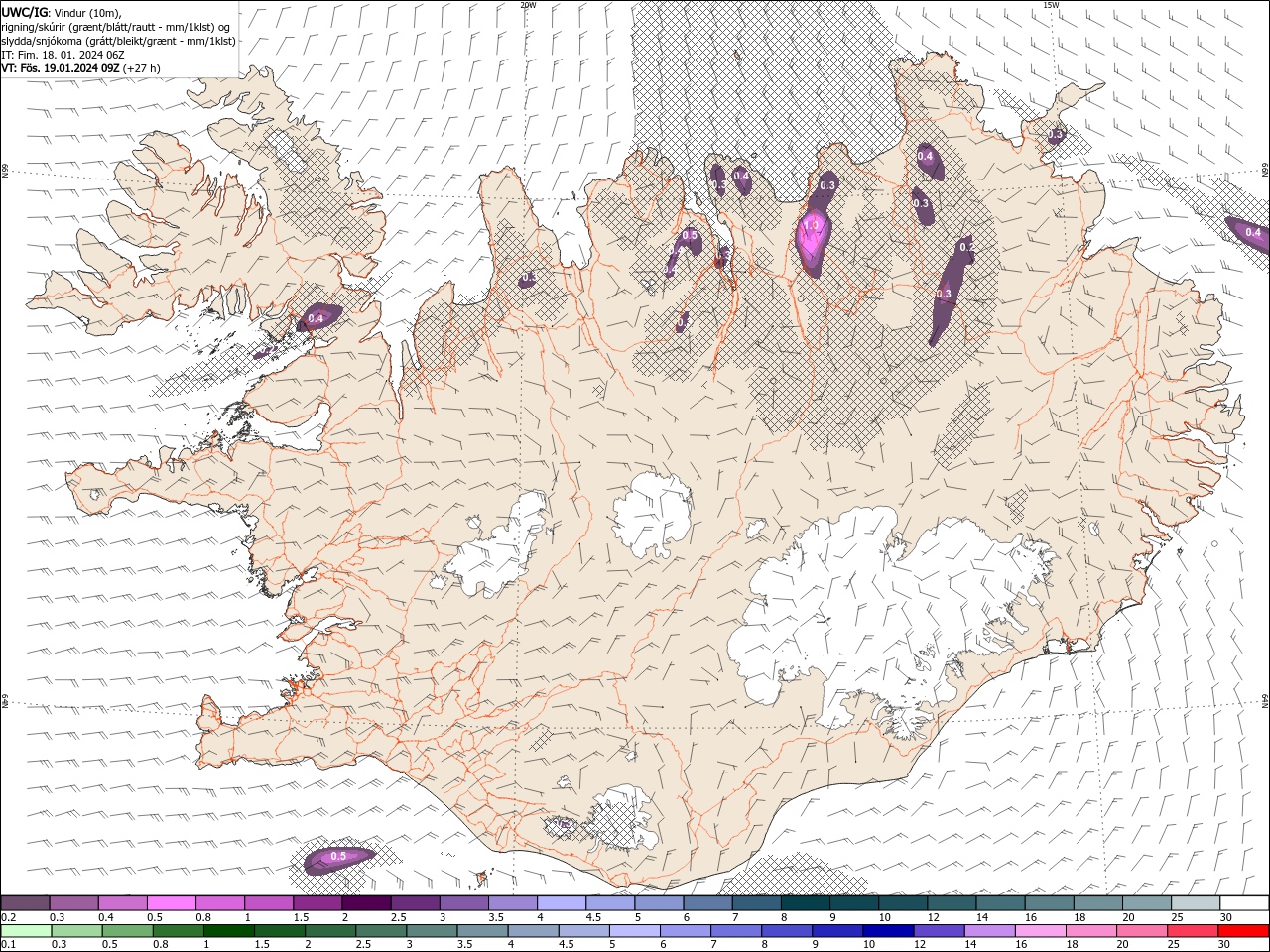Image resolution: width=1270 pixels, height=952 pixels.
Task: Select the darkest green 1–1.5 swatch, bottom scale
Action: (x=228, y=931)
